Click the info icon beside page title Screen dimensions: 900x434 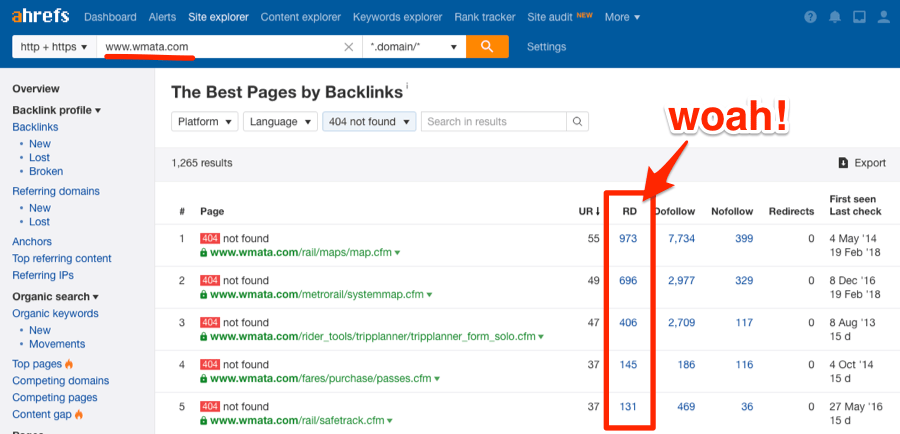click(408, 87)
